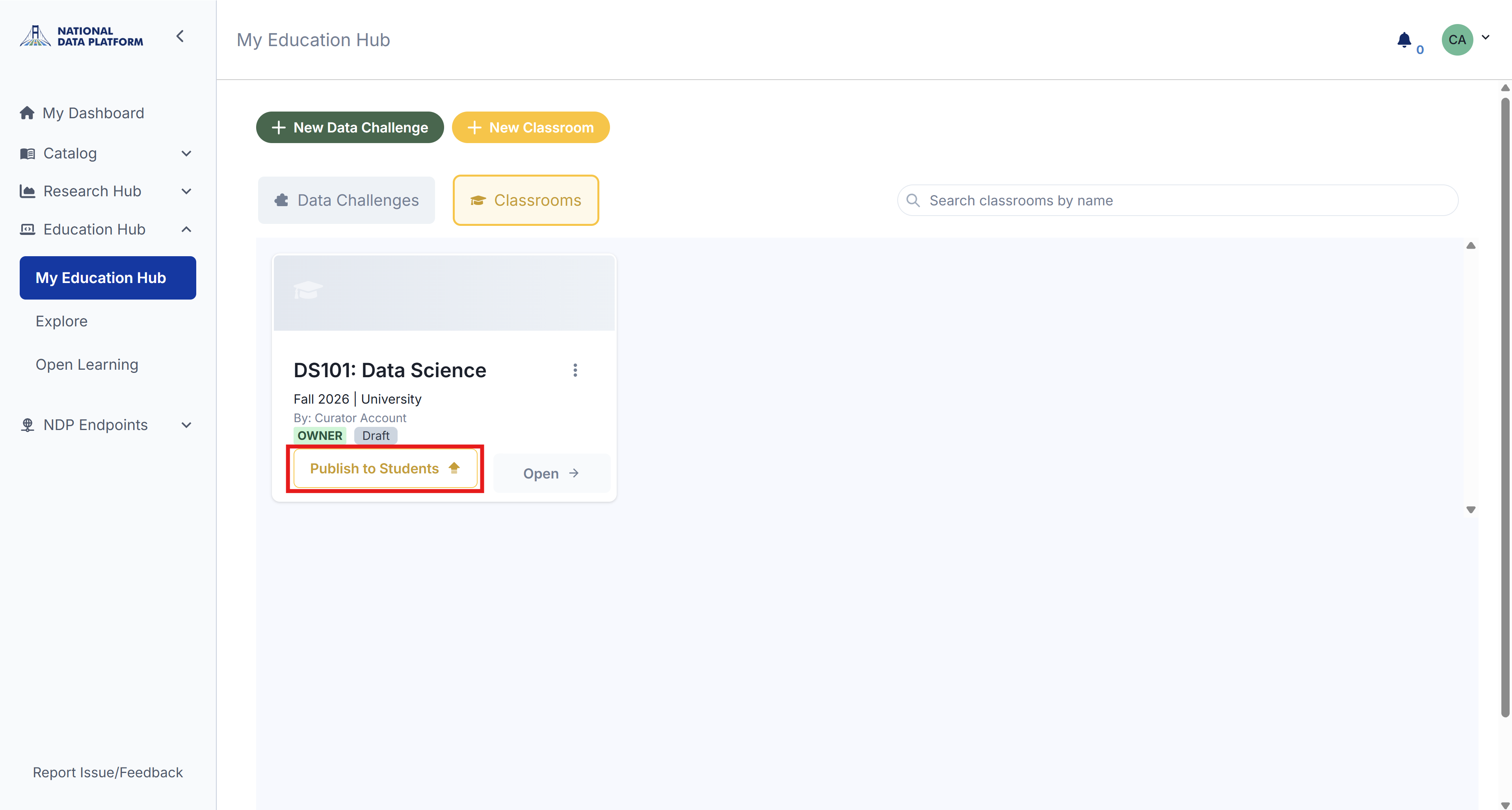Expand the NDP Endpoints chevron

tap(186, 425)
